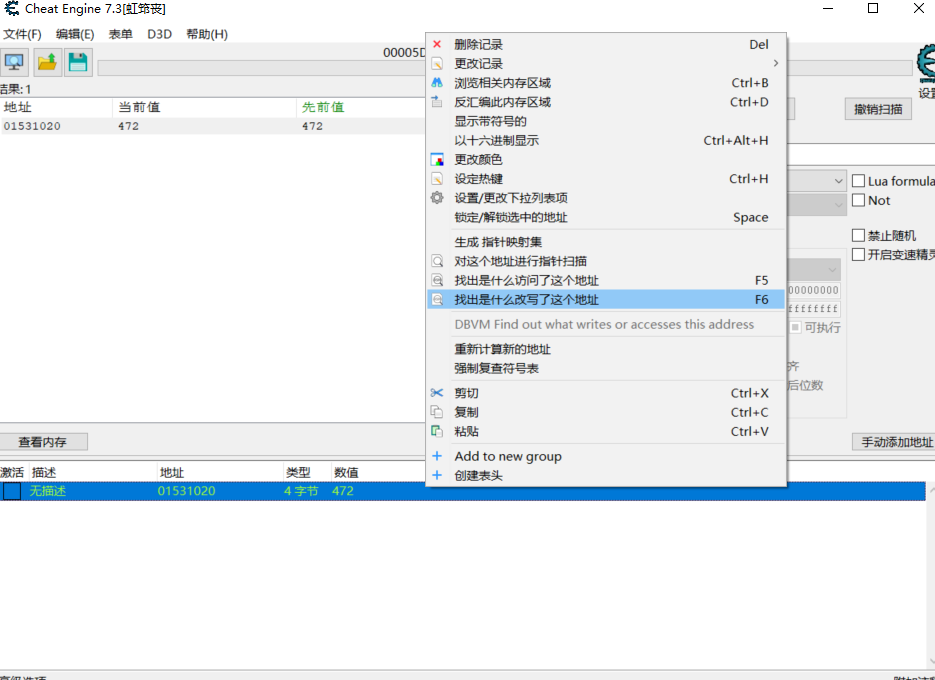Click icon beside 找出是什么访问了这个地址
Image resolution: width=935 pixels, height=680 pixels.
point(437,280)
